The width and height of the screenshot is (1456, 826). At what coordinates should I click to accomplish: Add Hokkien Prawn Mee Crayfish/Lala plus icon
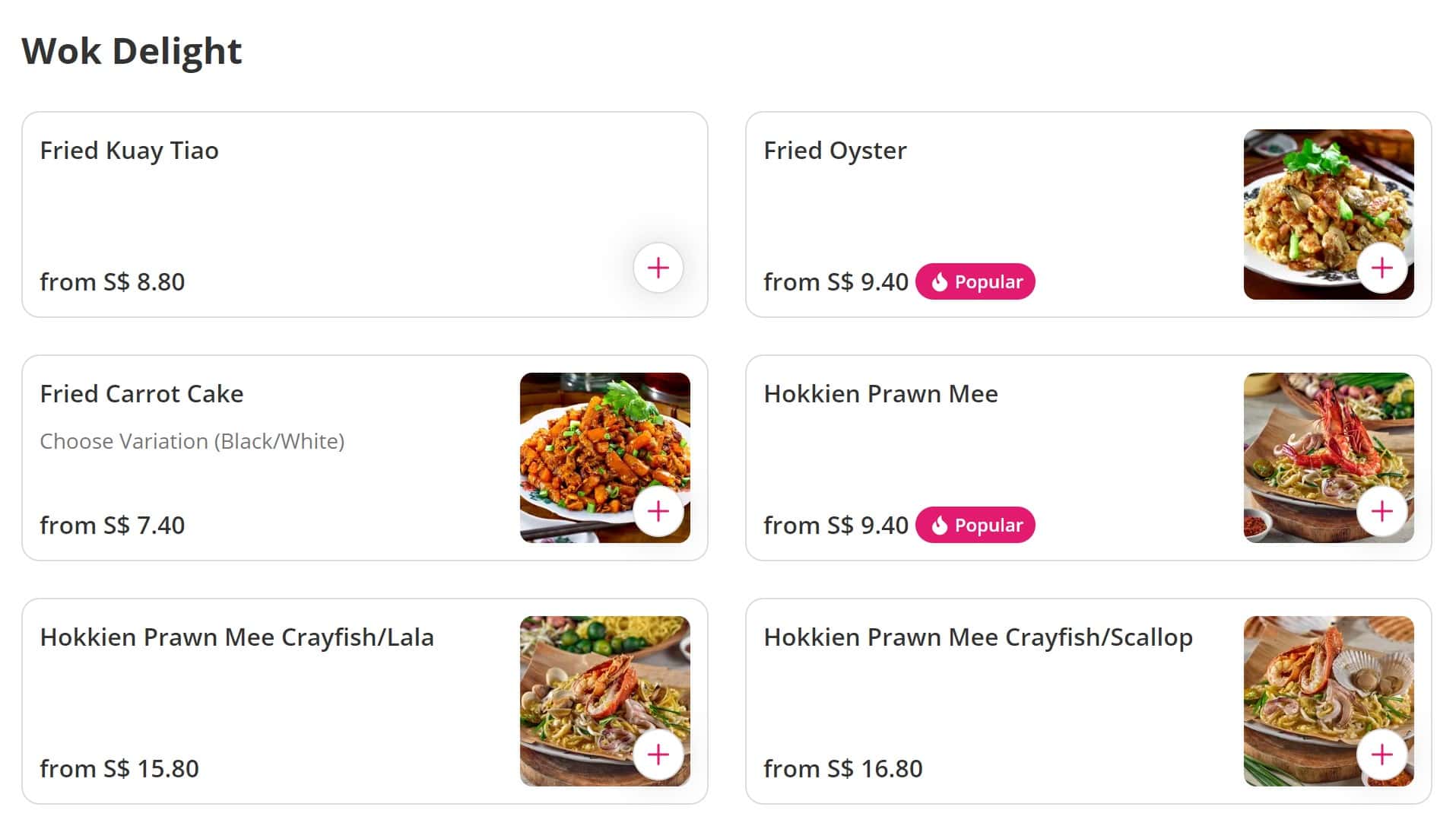[x=658, y=755]
